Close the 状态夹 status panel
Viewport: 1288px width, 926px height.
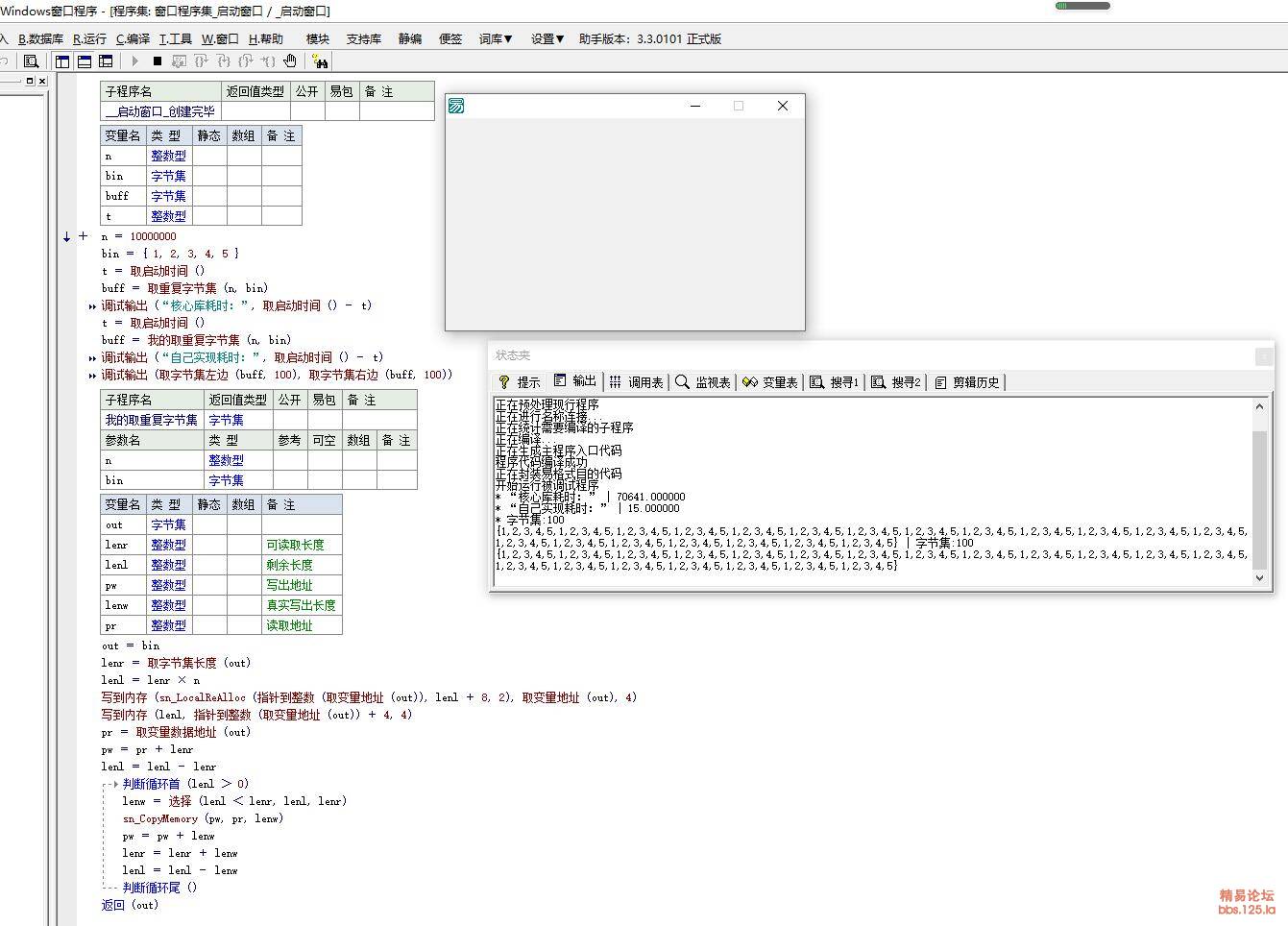click(x=1264, y=356)
